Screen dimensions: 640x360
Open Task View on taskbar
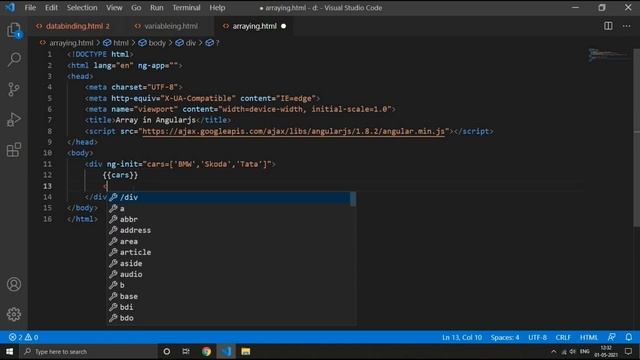click(186, 351)
